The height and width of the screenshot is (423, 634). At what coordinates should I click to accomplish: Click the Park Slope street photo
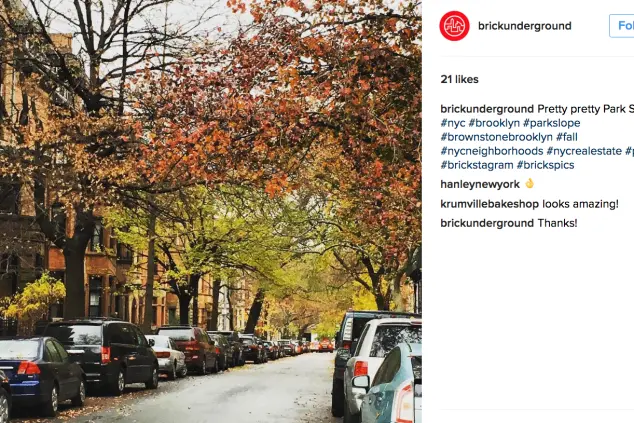pyautogui.click(x=211, y=212)
